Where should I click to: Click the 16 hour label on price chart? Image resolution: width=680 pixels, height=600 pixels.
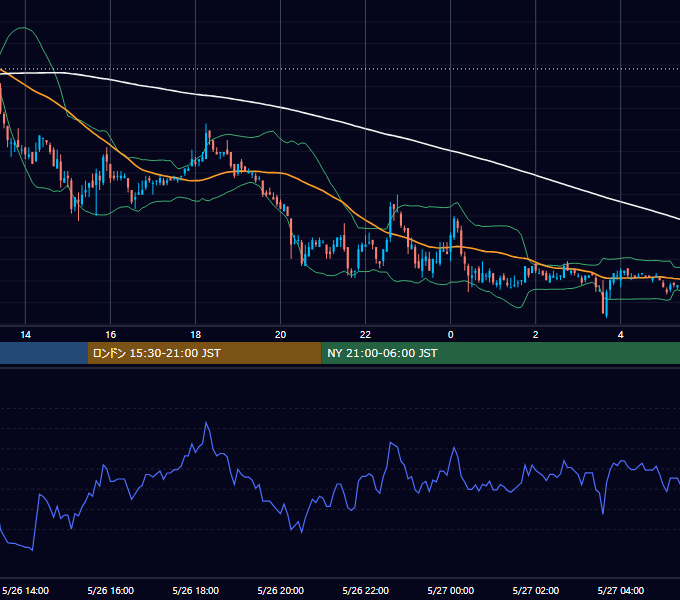click(x=111, y=335)
